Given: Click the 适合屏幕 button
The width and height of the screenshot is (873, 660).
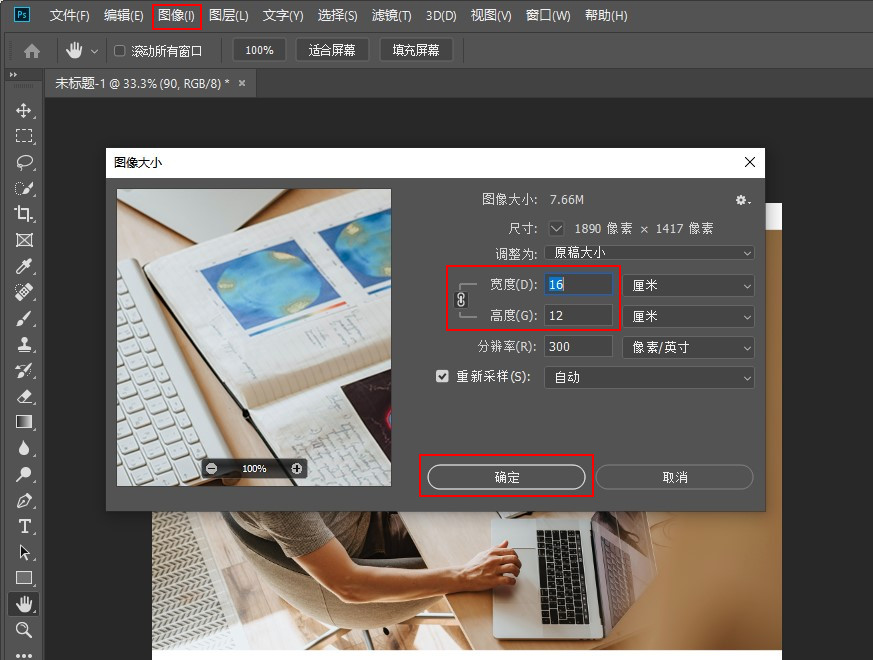Looking at the screenshot, I should 331,48.
